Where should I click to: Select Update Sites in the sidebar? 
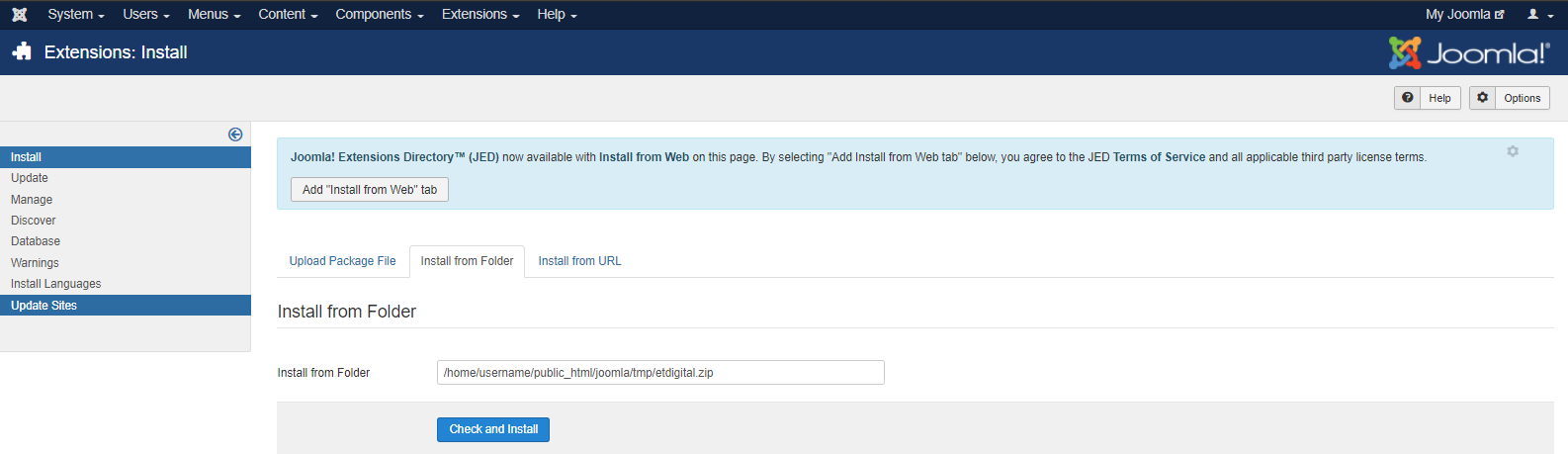(126, 306)
